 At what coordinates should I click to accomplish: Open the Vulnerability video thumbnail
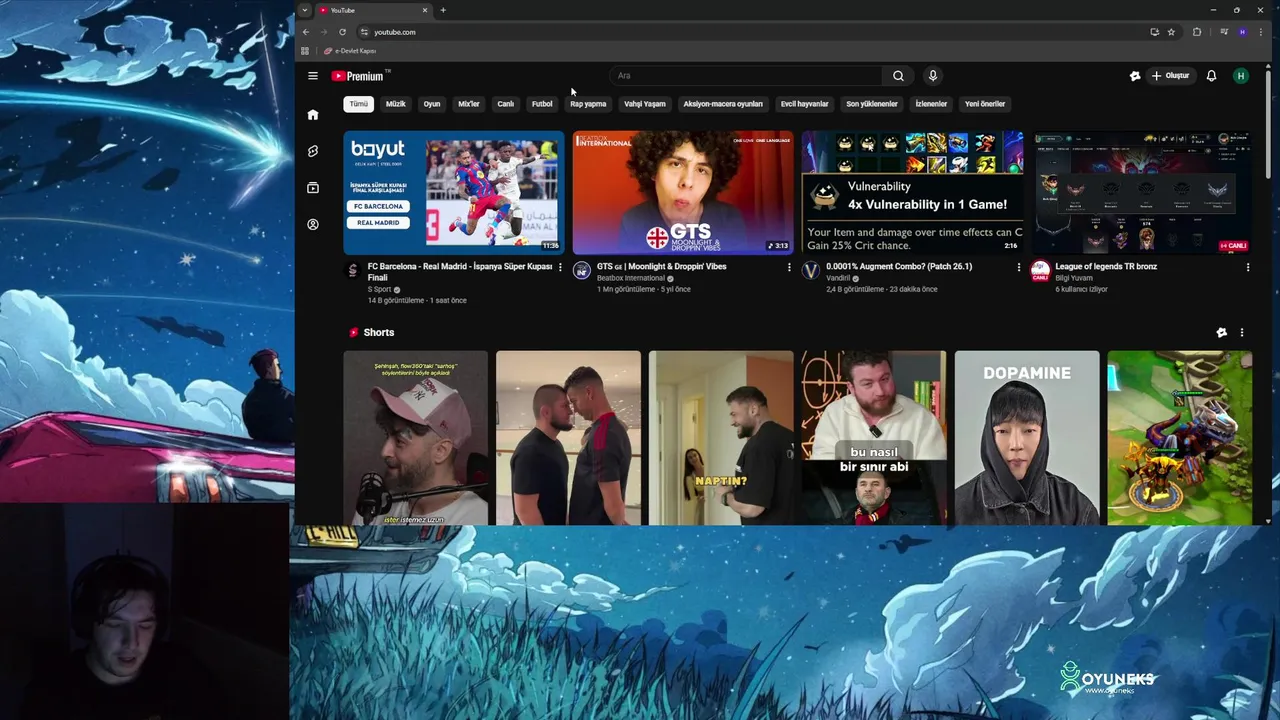click(912, 192)
